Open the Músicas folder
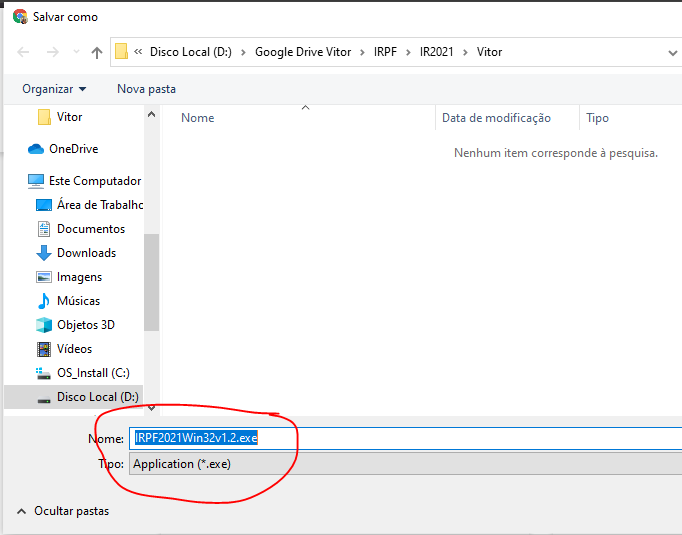 tap(78, 301)
